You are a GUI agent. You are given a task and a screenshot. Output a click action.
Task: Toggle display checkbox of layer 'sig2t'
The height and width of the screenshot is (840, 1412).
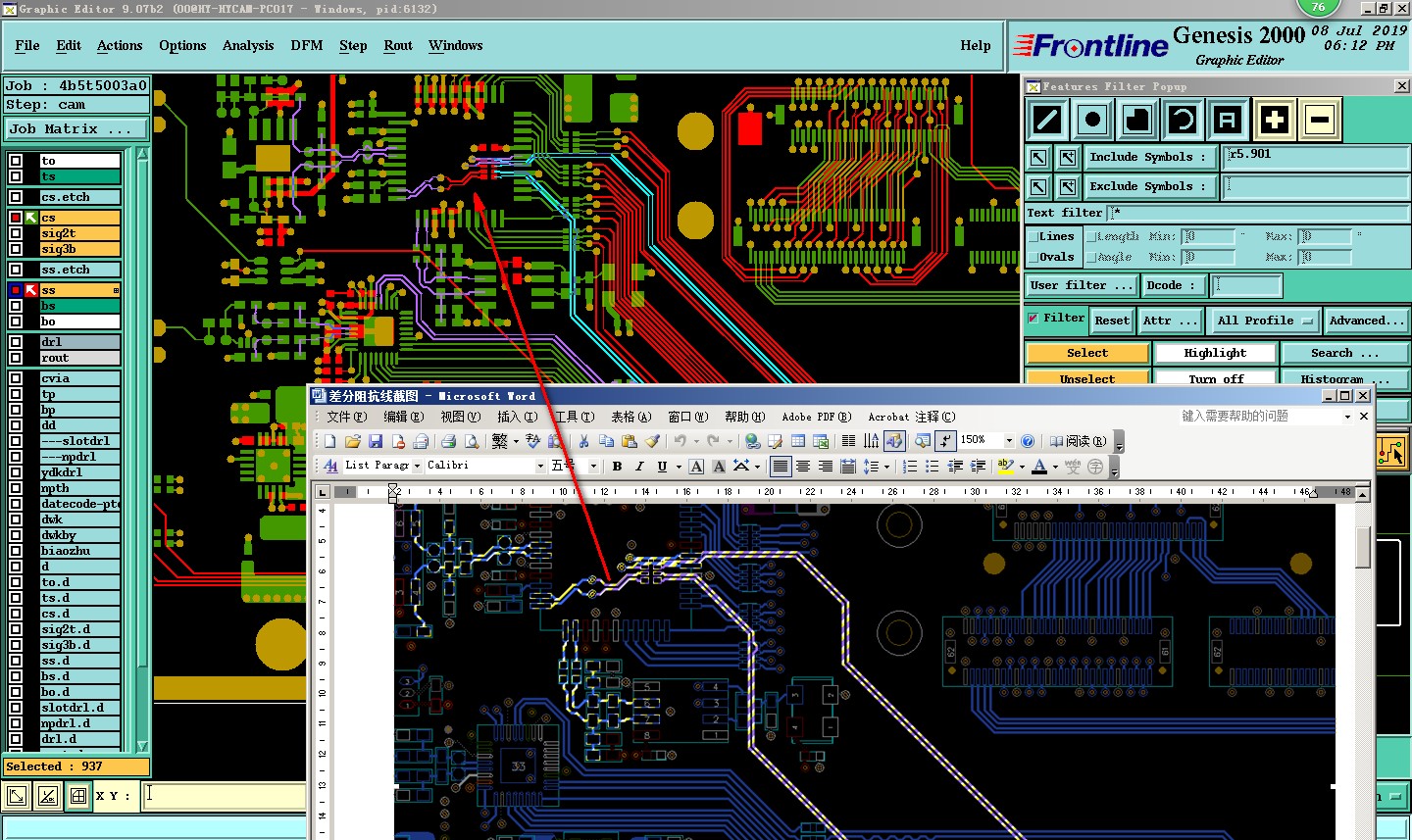[x=16, y=233]
